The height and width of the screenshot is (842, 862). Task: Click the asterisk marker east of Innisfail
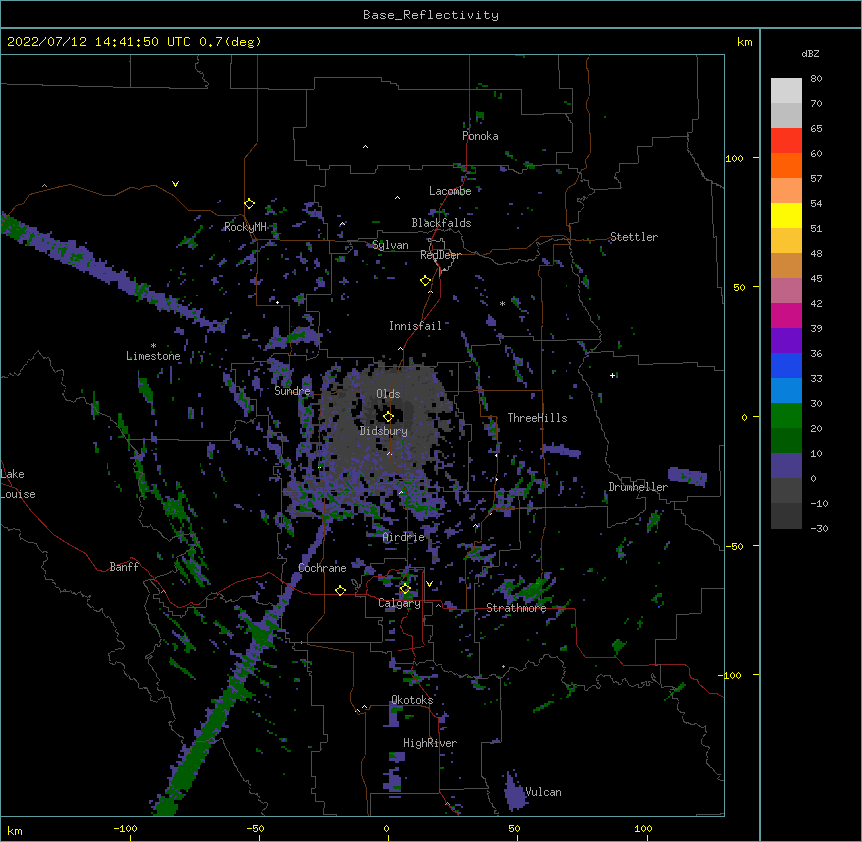click(502, 304)
